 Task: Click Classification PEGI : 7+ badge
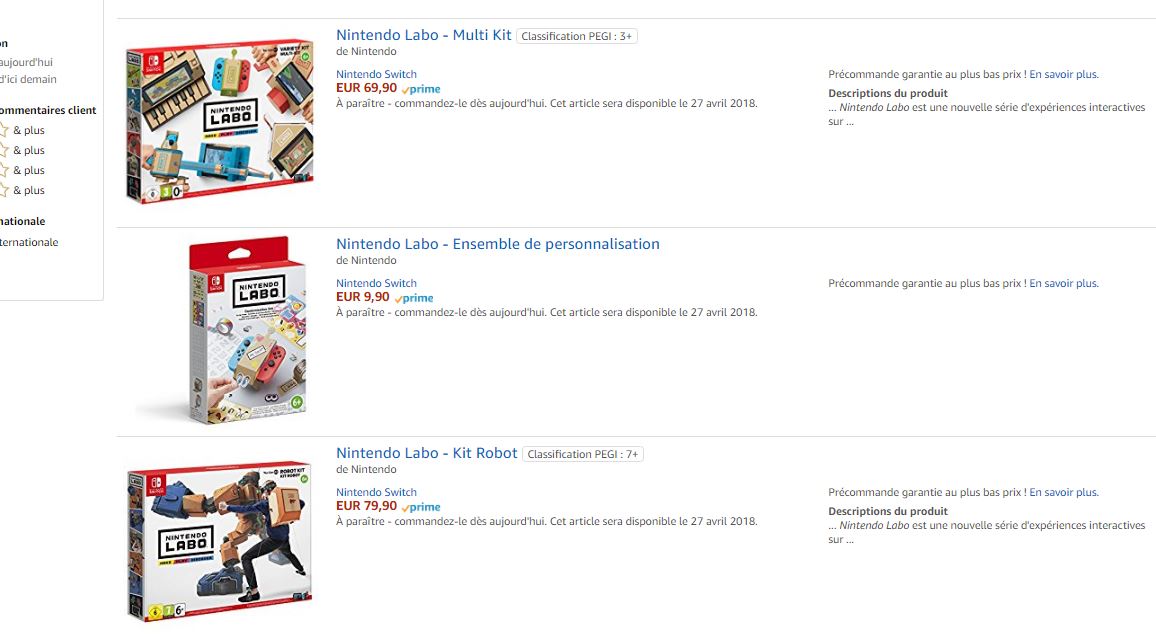[582, 454]
